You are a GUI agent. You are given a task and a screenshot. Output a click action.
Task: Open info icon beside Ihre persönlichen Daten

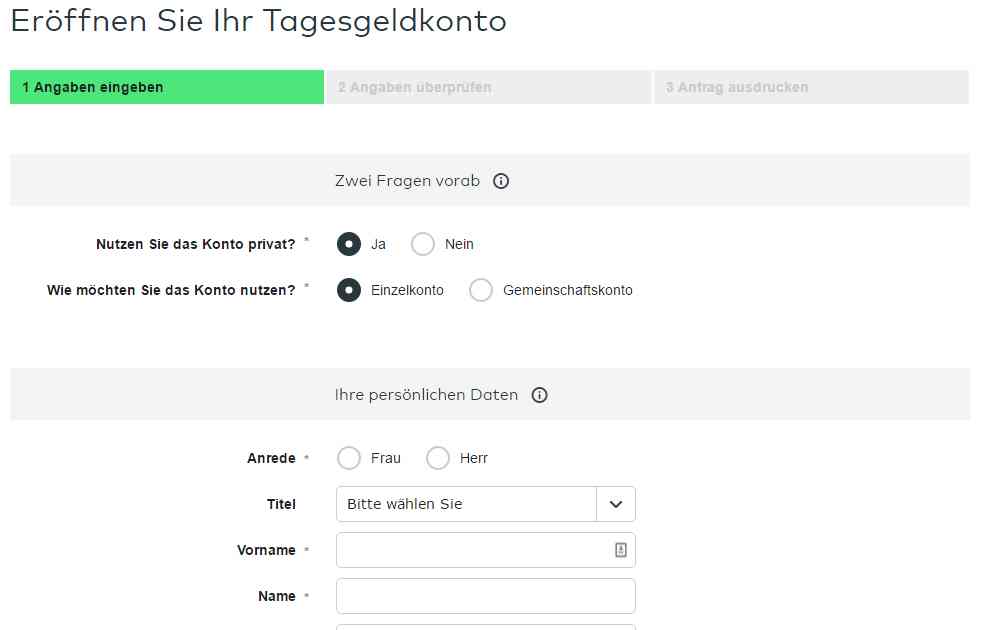pyautogui.click(x=539, y=395)
